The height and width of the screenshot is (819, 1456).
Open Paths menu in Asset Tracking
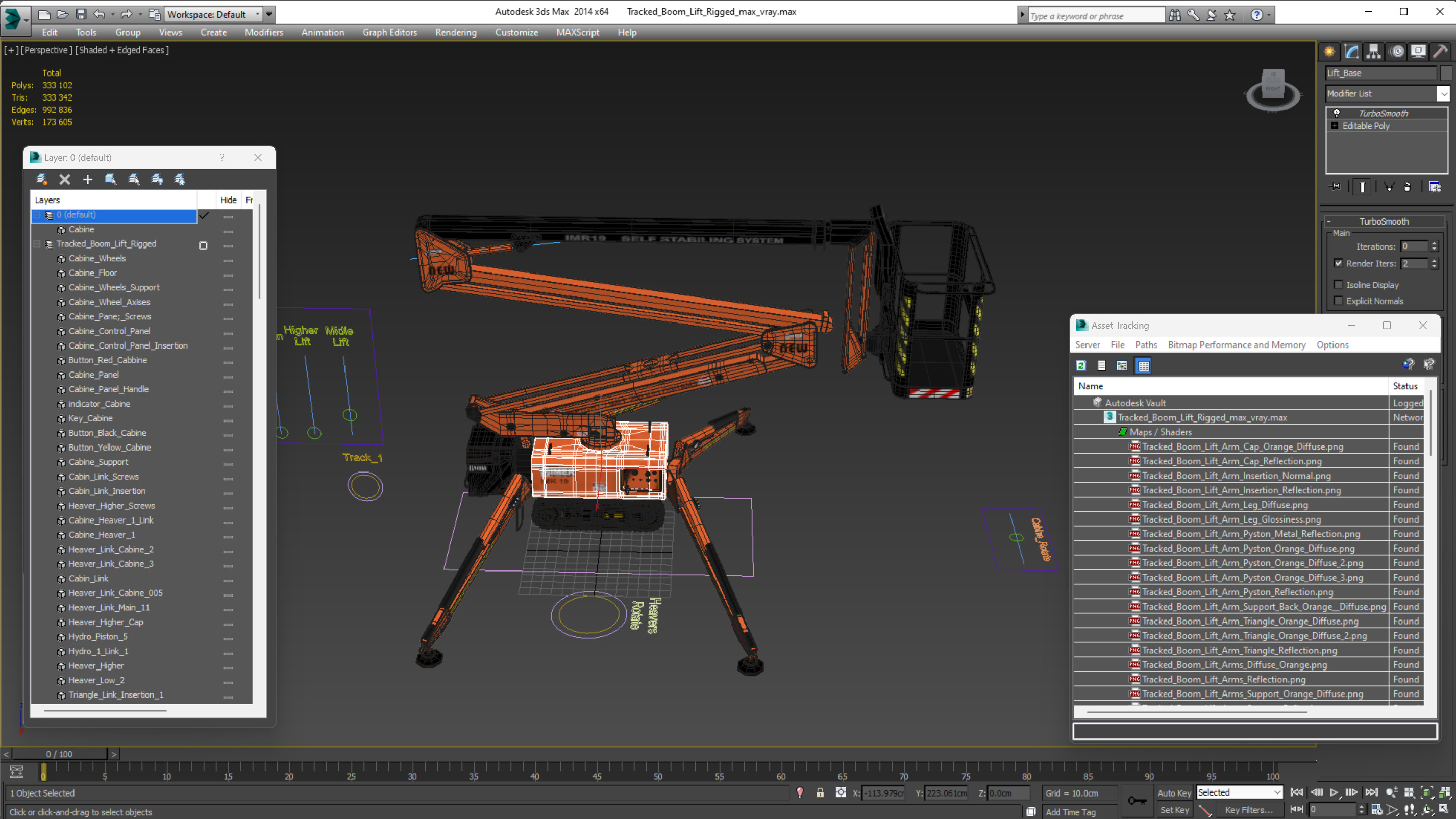[1146, 345]
